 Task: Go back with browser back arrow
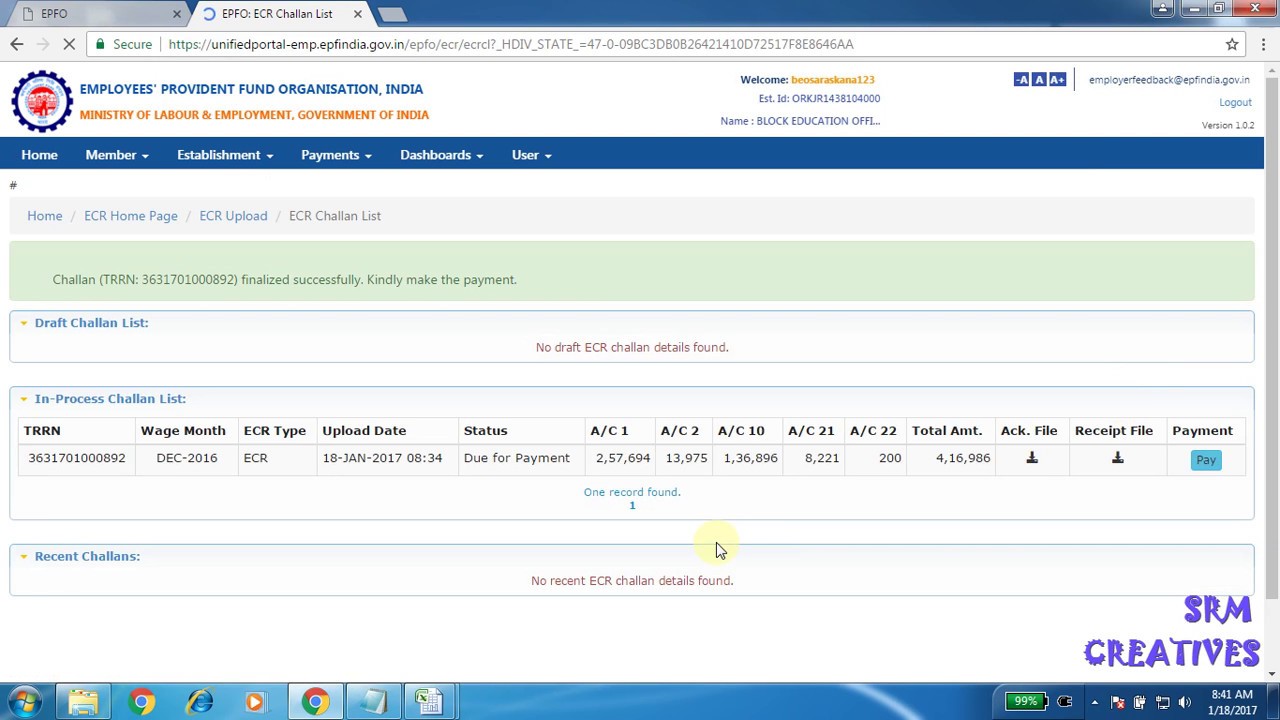pyautogui.click(x=16, y=44)
